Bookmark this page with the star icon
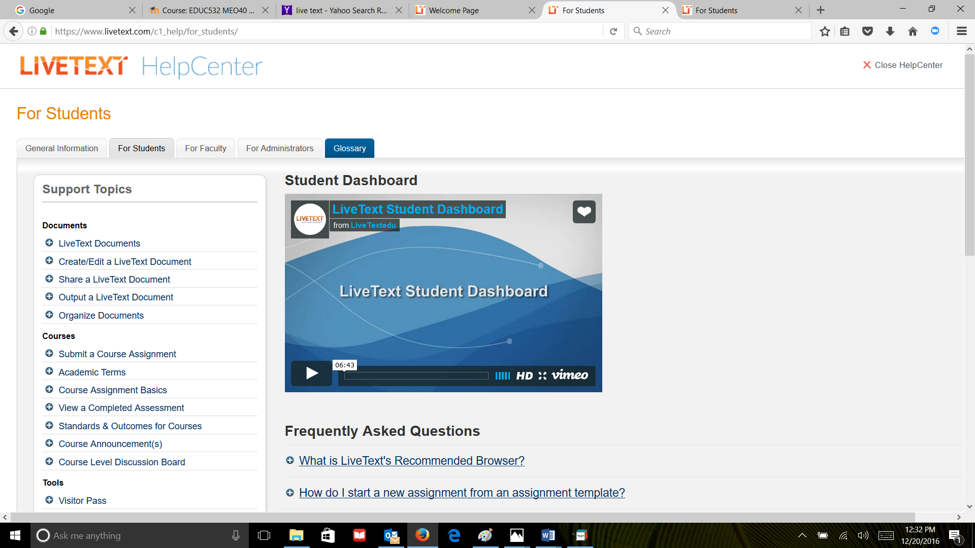The height and width of the screenshot is (548, 975). 825,31
